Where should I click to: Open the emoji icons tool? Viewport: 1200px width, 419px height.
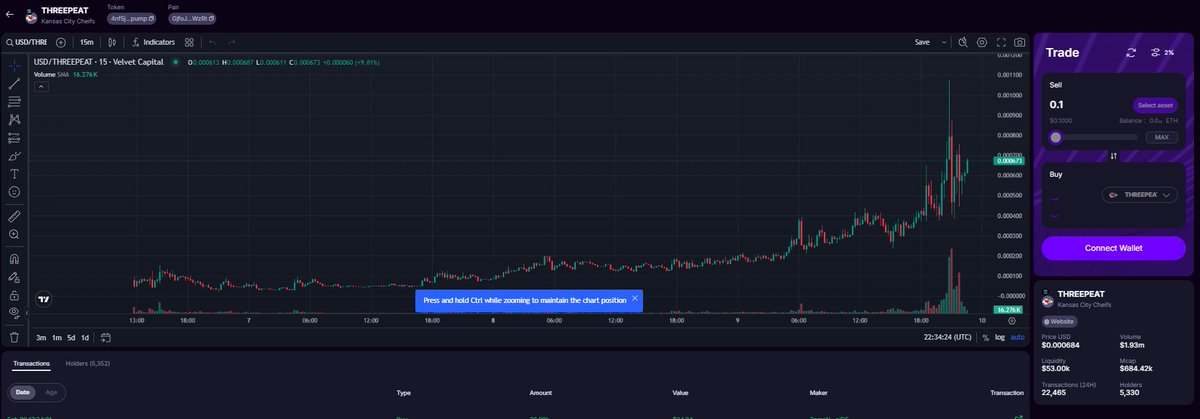pyautogui.click(x=14, y=192)
